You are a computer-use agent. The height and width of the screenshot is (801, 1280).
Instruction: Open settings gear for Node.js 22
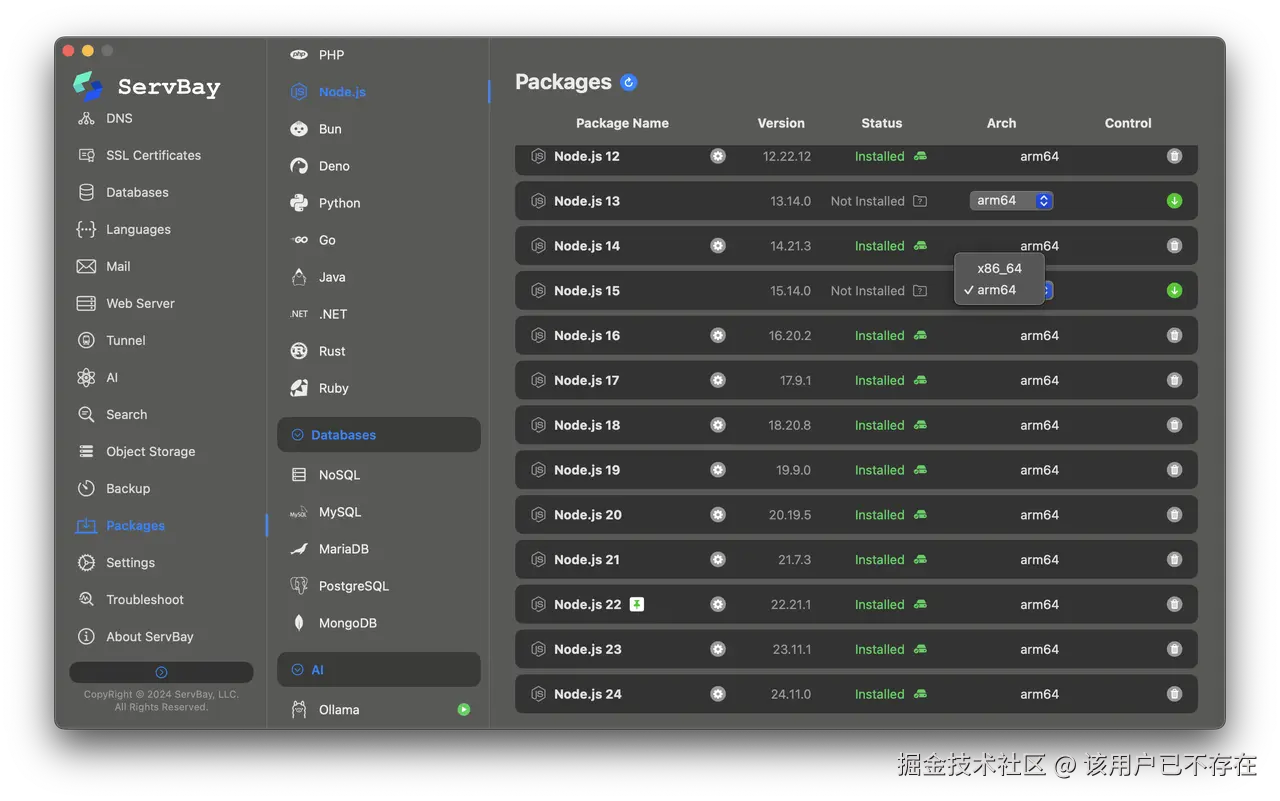tap(718, 605)
